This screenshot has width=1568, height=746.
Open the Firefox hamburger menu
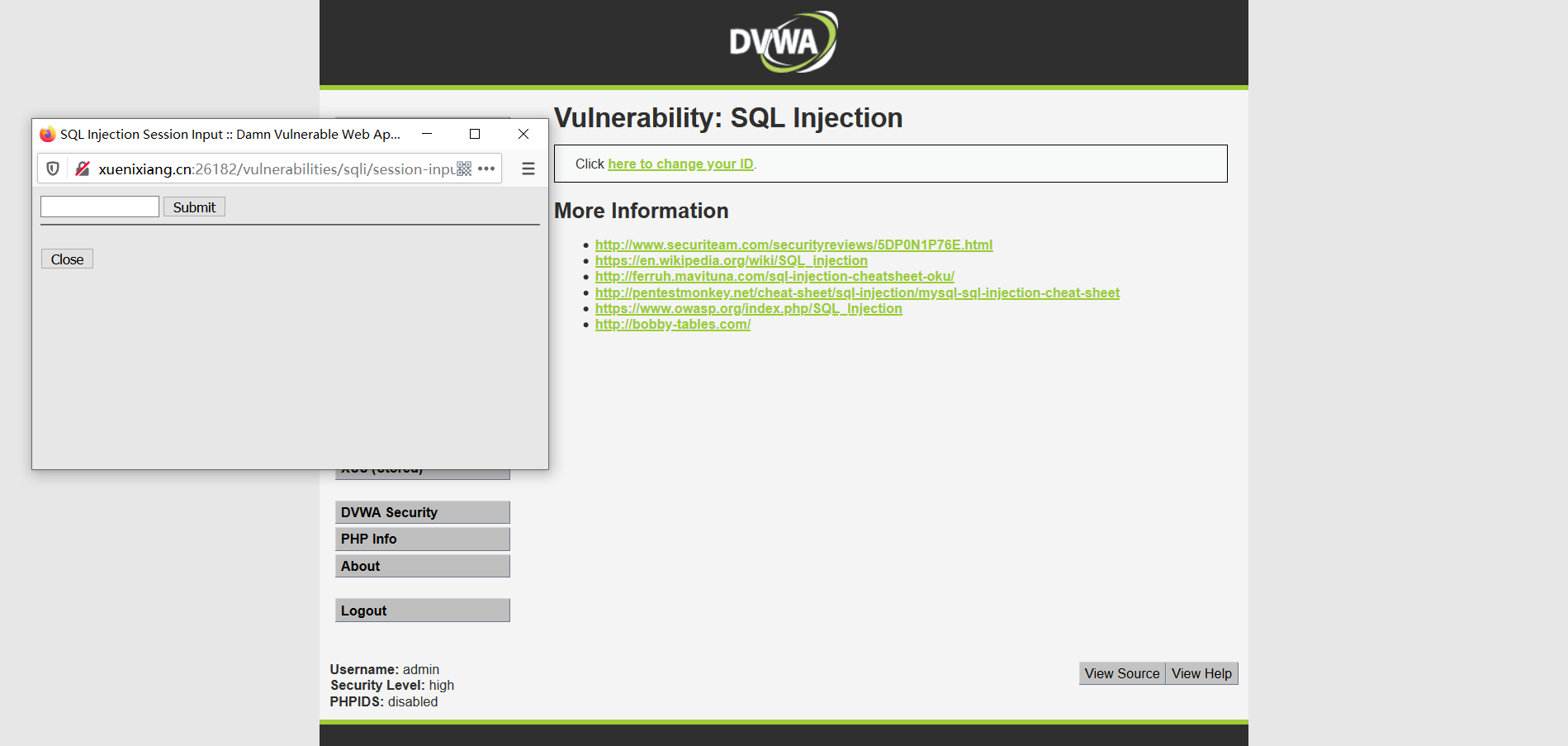pos(528,169)
